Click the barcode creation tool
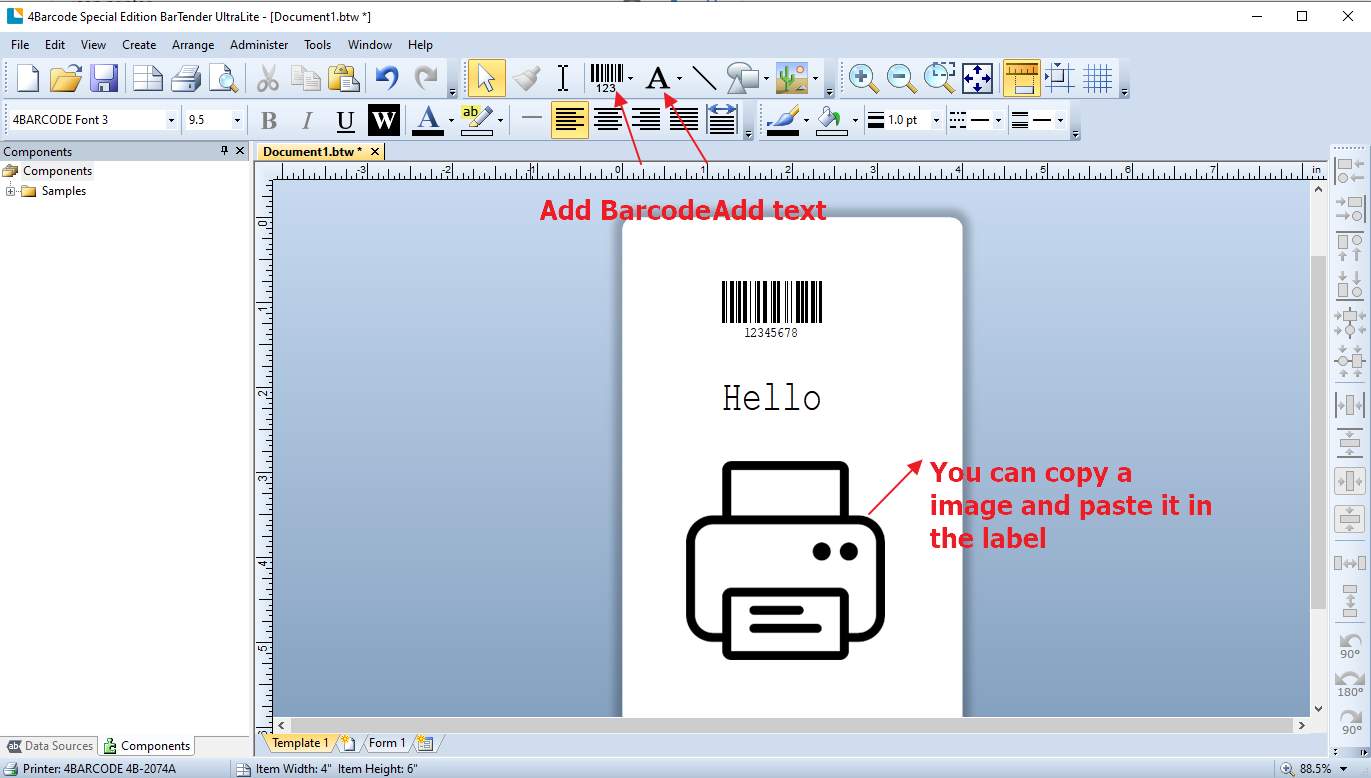1371x778 pixels. coord(606,79)
